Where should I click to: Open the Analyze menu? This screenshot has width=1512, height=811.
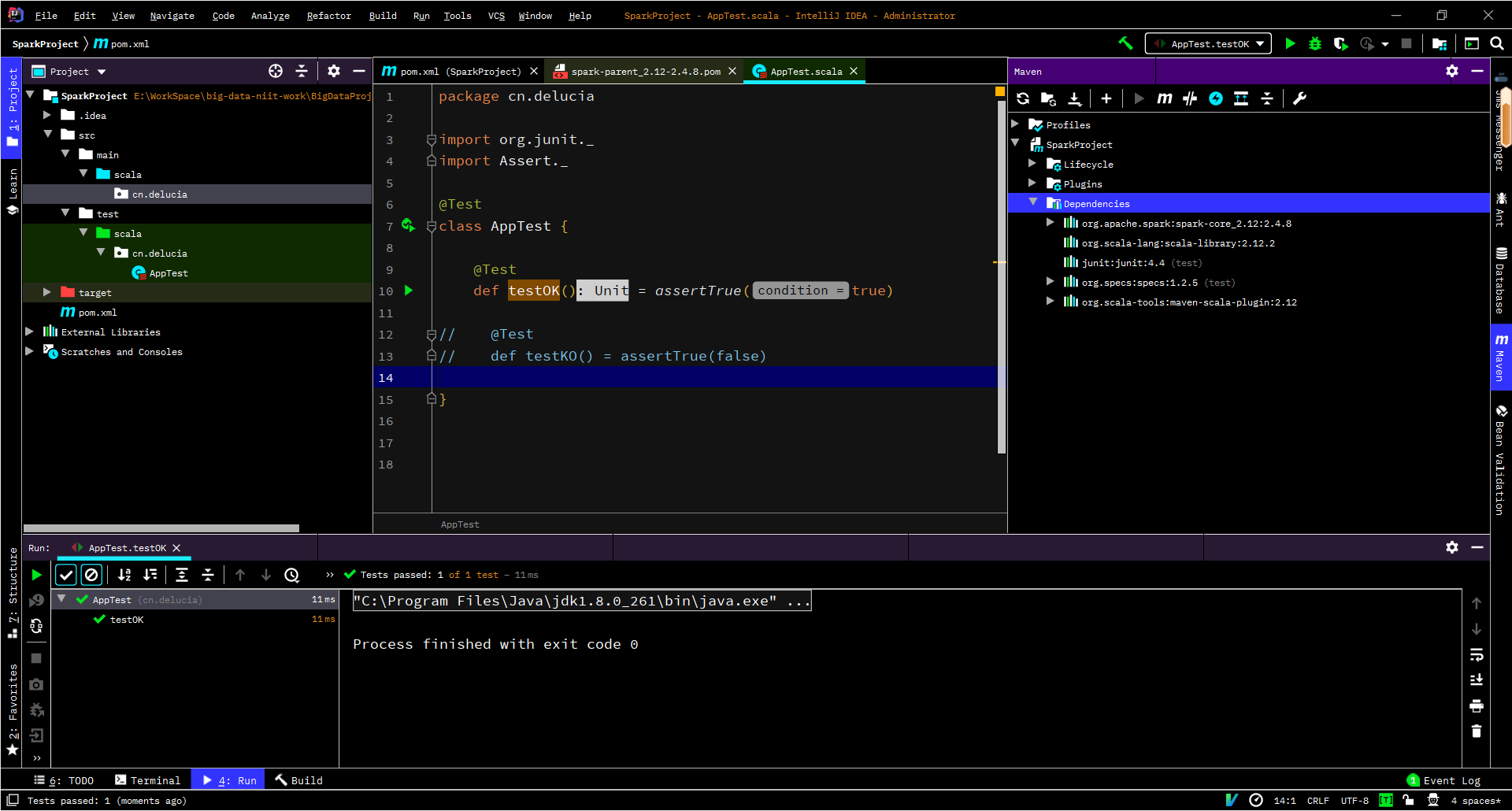[x=270, y=15]
